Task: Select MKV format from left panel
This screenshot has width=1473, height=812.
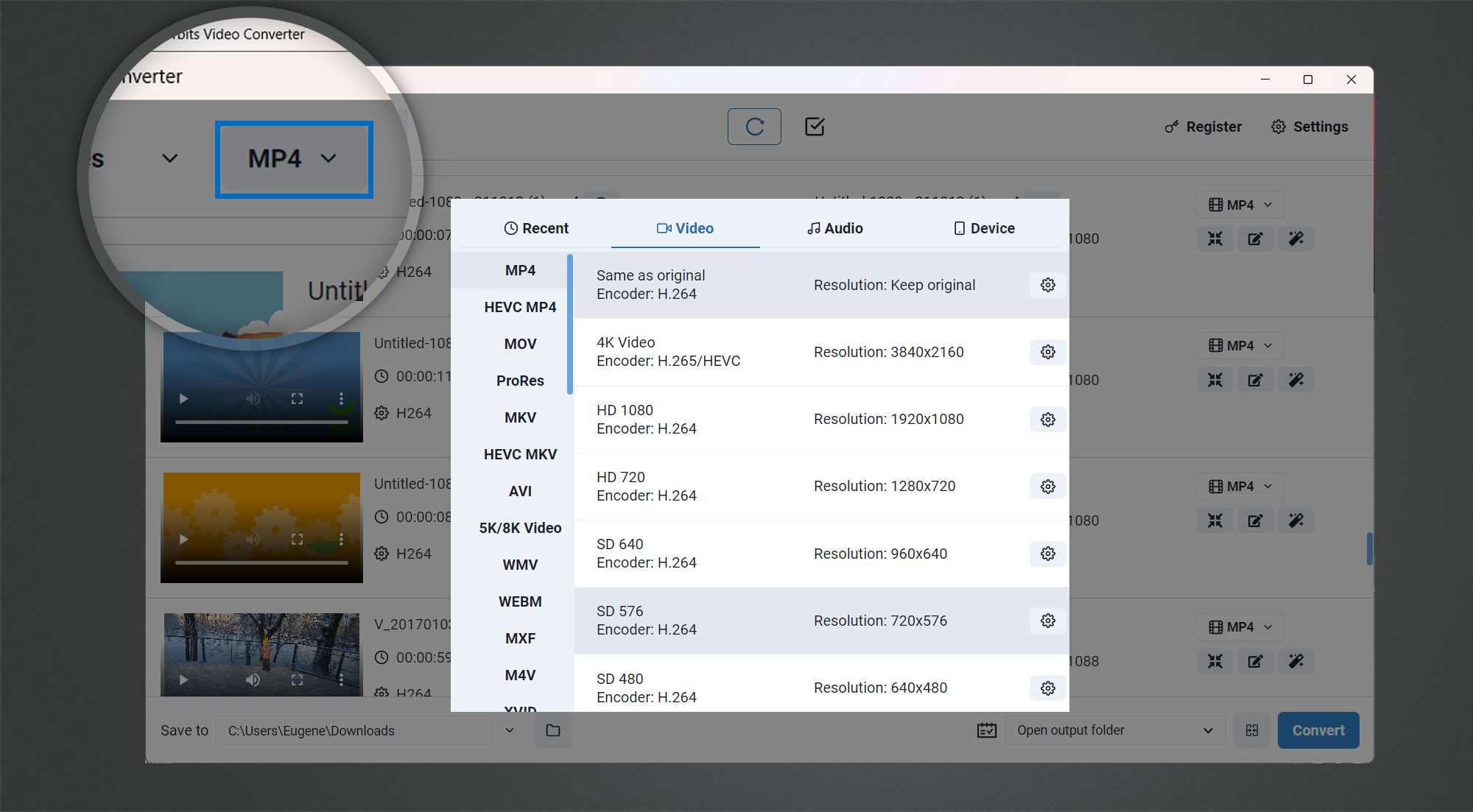Action: tap(520, 417)
